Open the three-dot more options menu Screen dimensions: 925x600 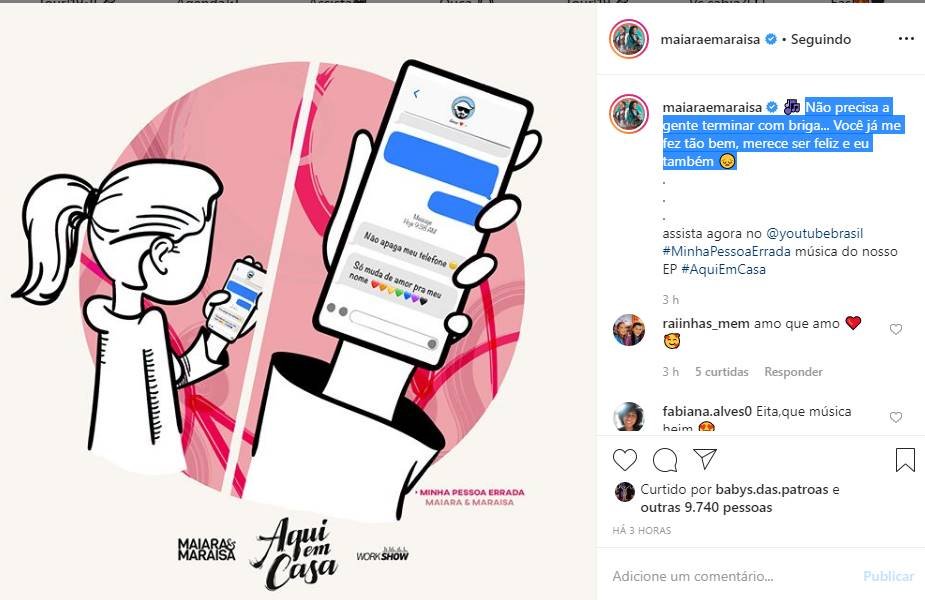[906, 39]
